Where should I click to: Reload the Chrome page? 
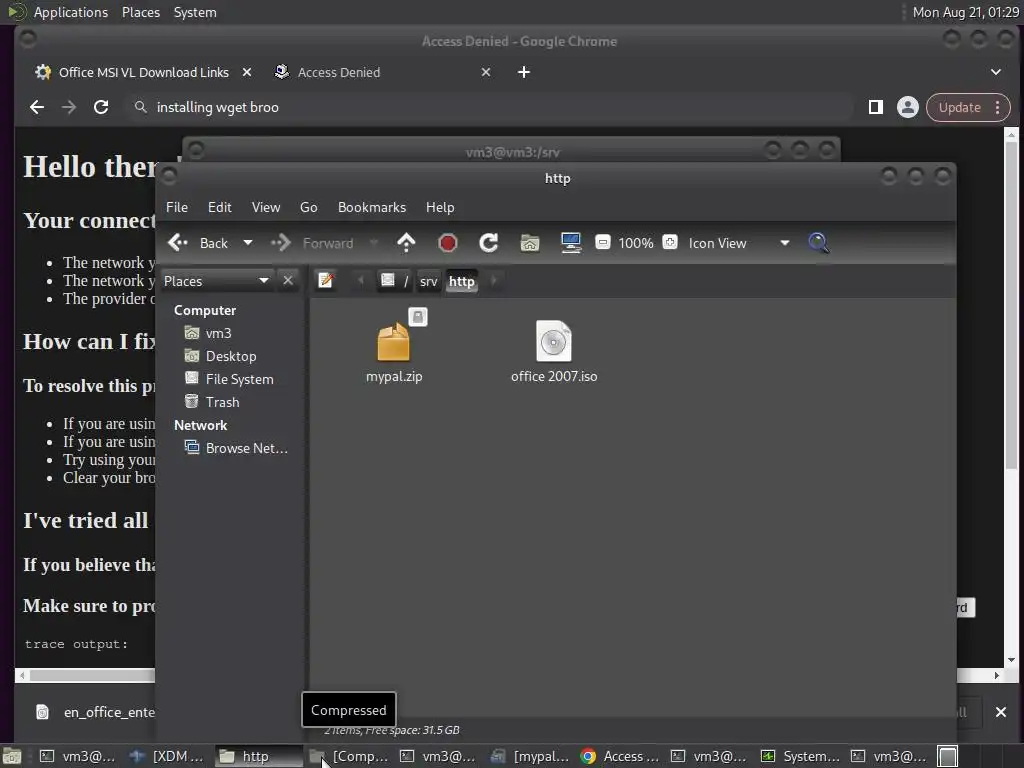tap(101, 107)
